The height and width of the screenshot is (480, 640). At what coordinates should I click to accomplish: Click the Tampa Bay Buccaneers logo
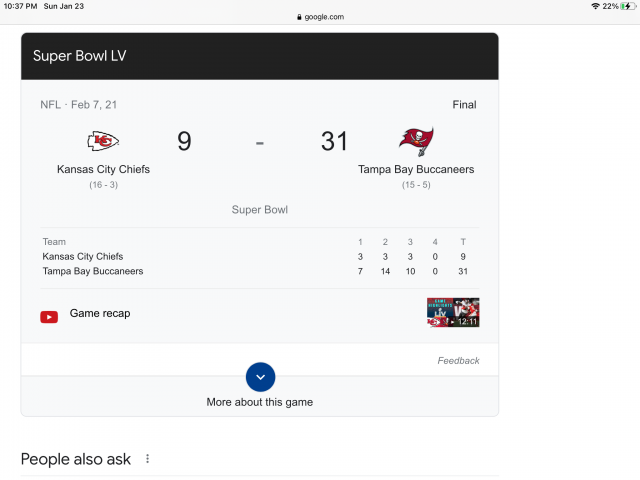(x=416, y=142)
